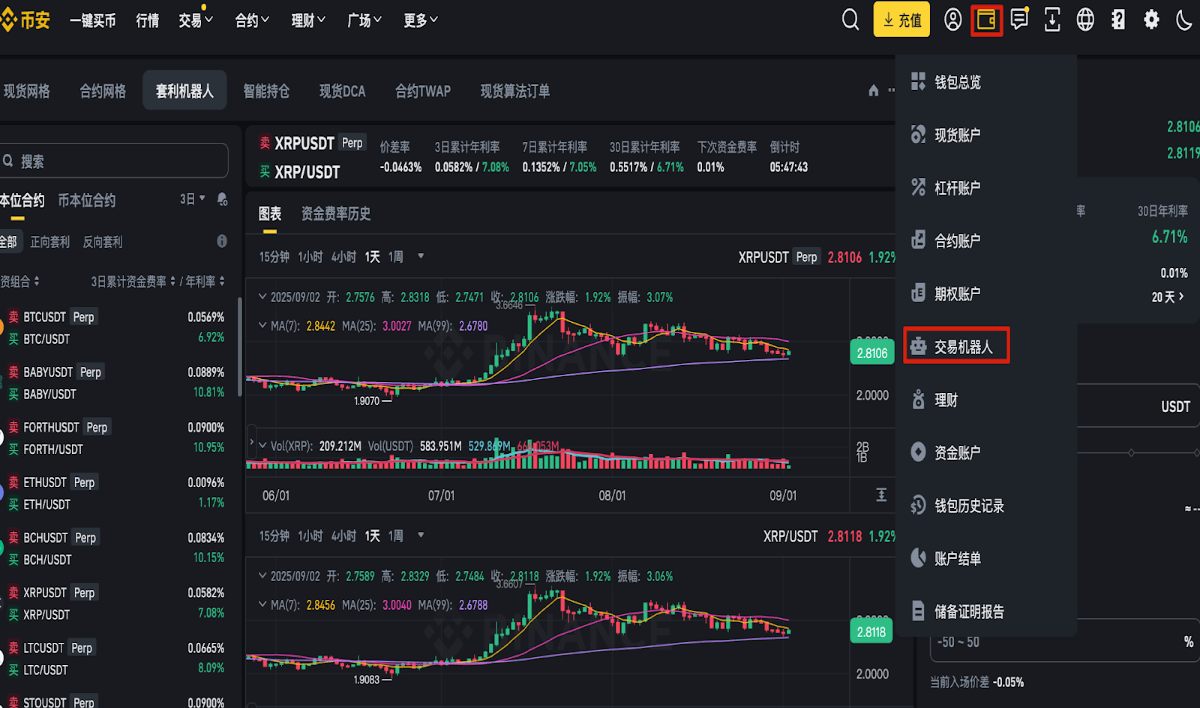The width and height of the screenshot is (1200, 708).
Task: Toggle dark mode with the moon icon
Action: tap(1184, 19)
